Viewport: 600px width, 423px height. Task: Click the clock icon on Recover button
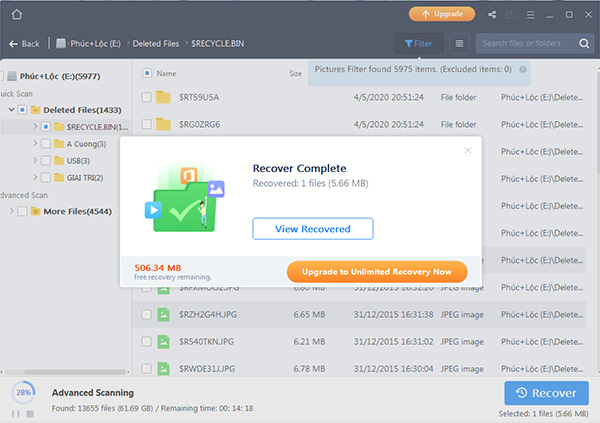pos(521,393)
